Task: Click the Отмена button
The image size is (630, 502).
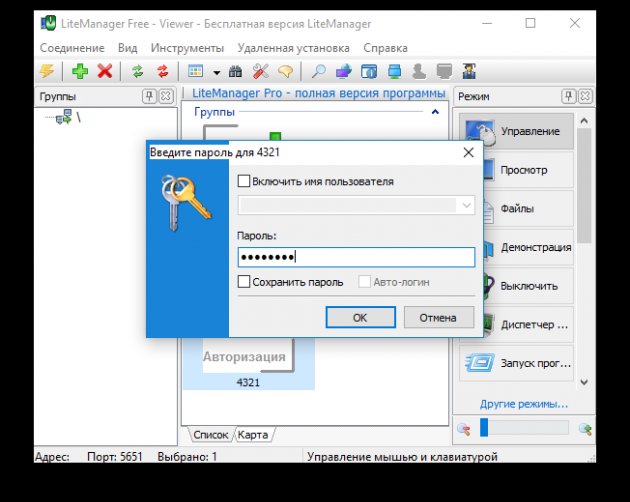Action: pyautogui.click(x=439, y=318)
